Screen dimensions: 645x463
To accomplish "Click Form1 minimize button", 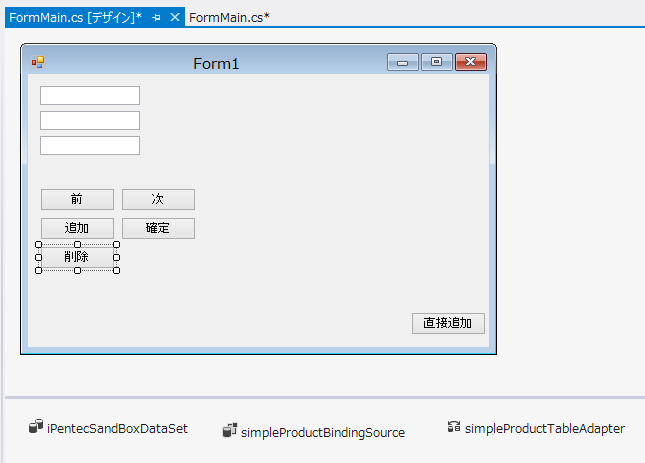I will [x=403, y=62].
